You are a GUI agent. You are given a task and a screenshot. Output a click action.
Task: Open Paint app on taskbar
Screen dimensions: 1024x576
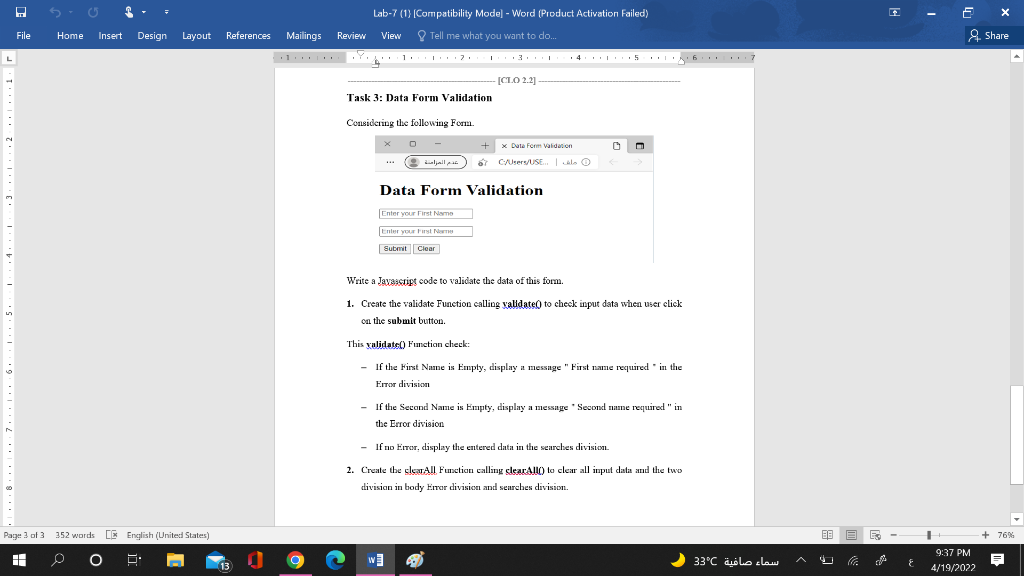415,560
